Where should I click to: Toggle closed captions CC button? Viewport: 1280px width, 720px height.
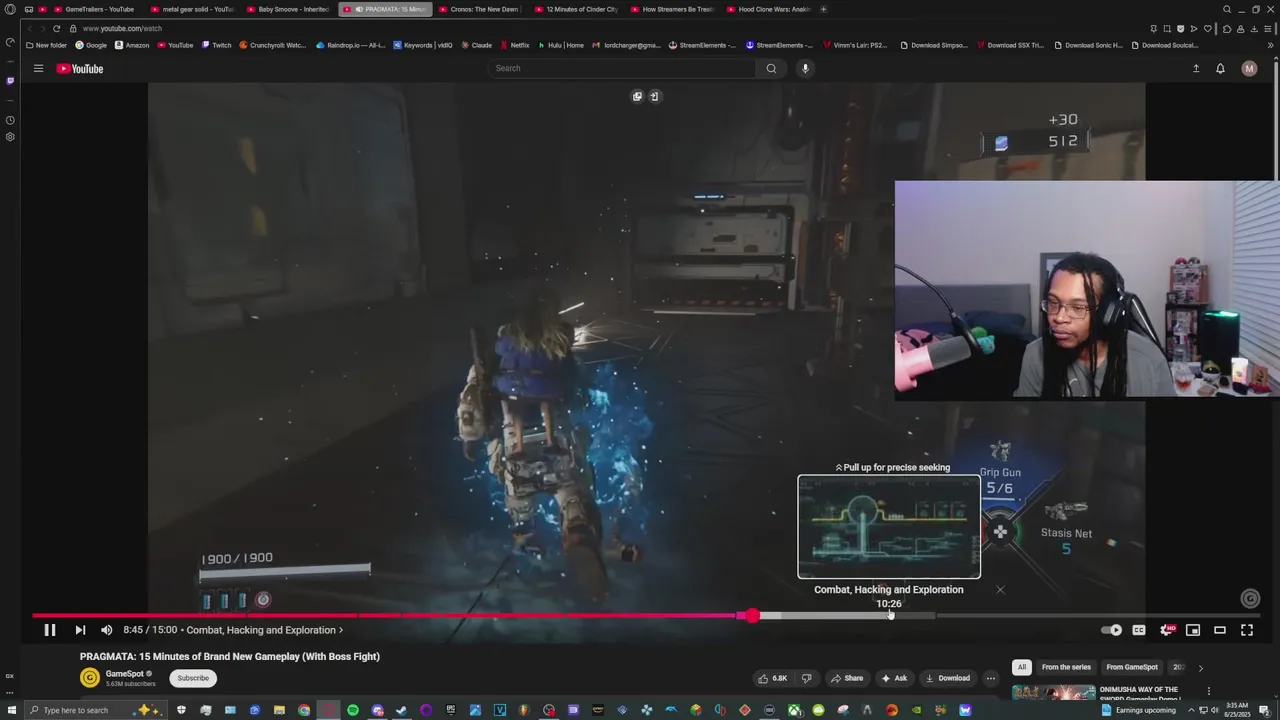[1139, 630]
